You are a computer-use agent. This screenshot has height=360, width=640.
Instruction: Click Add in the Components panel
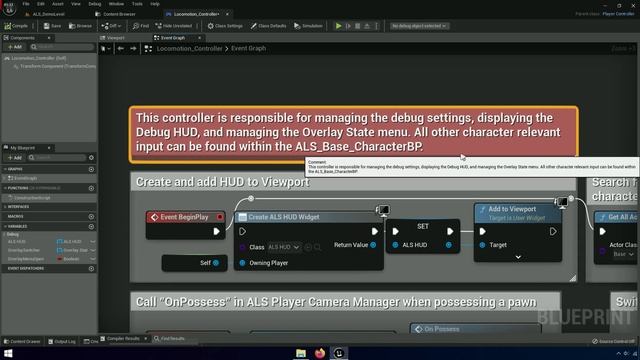tap(15, 47)
